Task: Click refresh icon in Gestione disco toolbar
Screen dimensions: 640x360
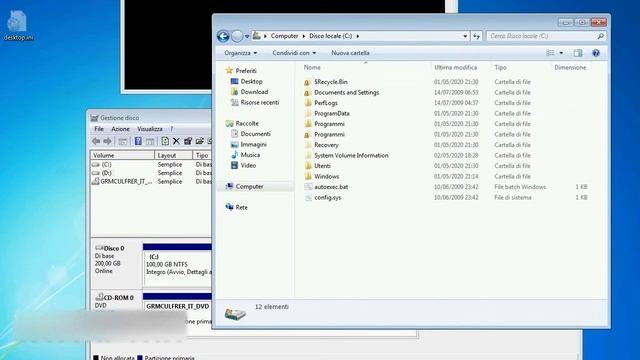Action: click(165, 141)
